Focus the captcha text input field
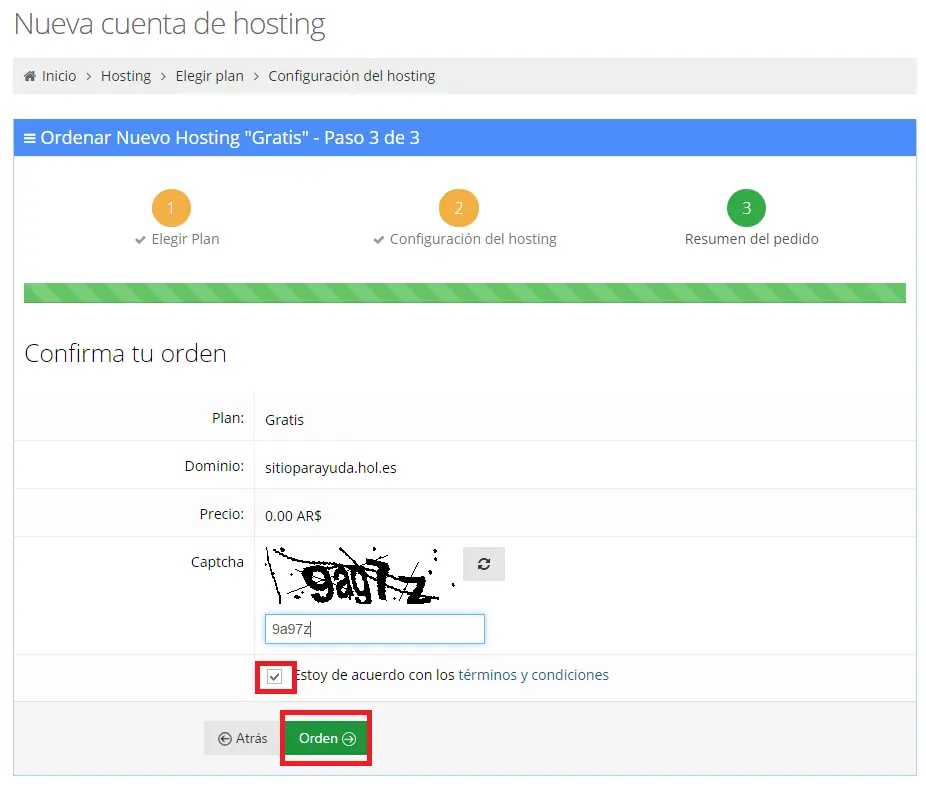The height and width of the screenshot is (792, 926). pyautogui.click(x=374, y=629)
